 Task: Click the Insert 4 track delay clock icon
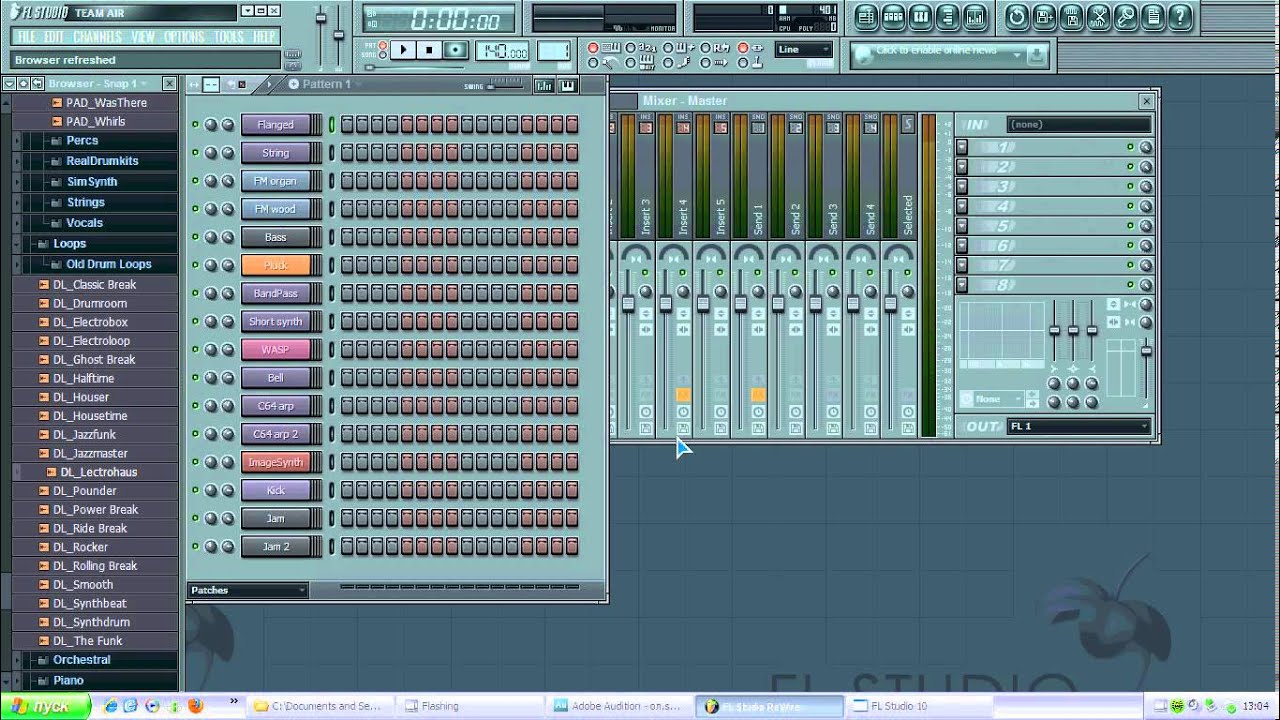pos(683,412)
